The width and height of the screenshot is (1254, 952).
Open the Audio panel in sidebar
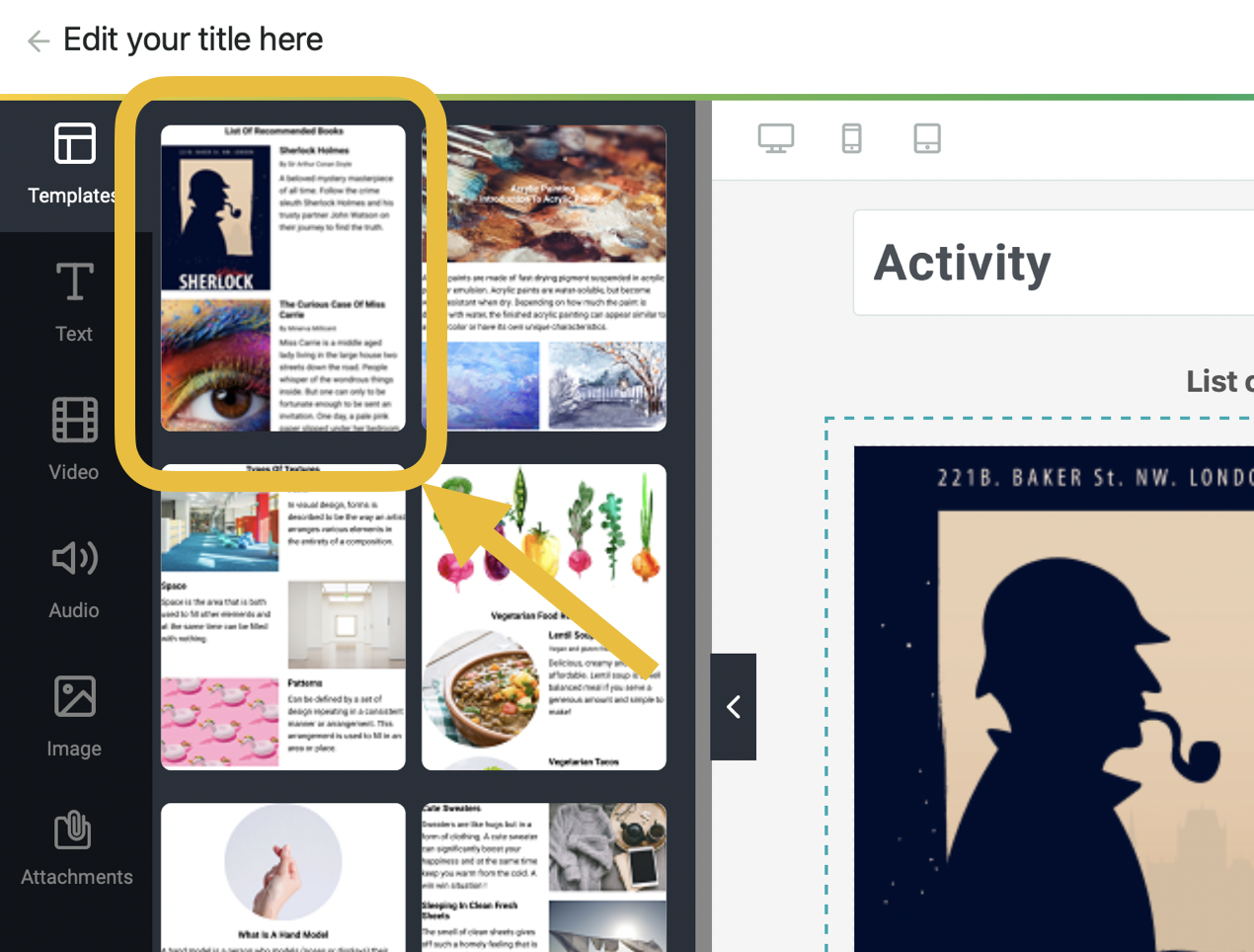[74, 579]
